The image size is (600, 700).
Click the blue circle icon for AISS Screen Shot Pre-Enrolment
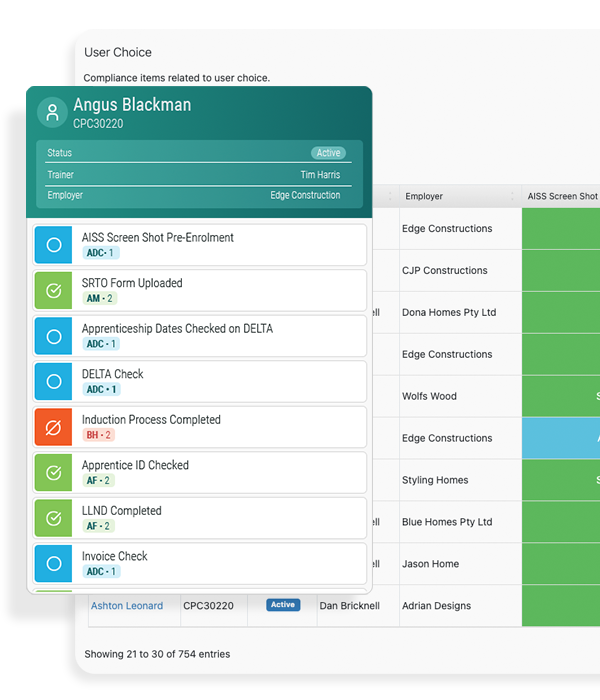54,245
